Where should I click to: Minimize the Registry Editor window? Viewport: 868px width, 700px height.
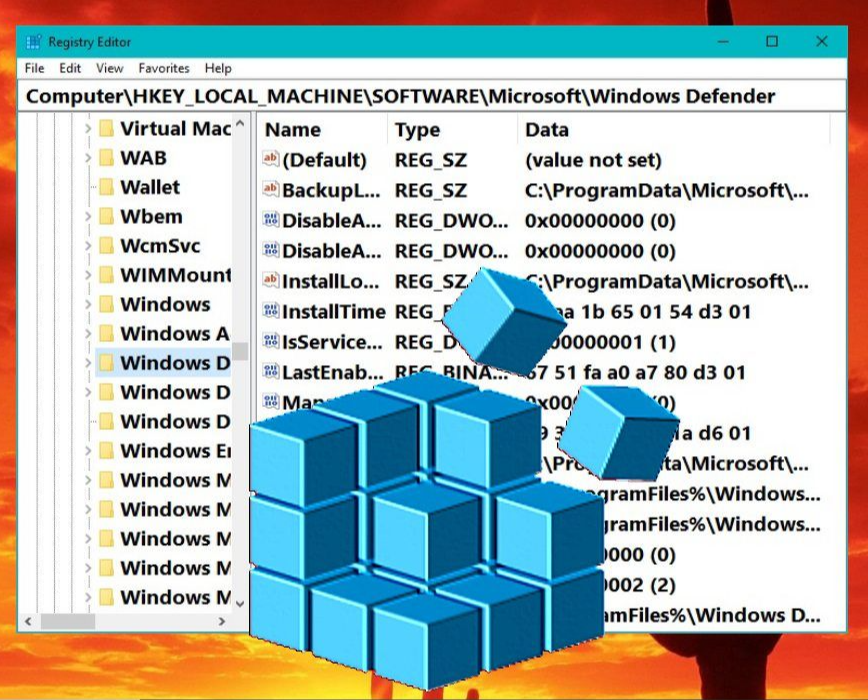[x=723, y=42]
